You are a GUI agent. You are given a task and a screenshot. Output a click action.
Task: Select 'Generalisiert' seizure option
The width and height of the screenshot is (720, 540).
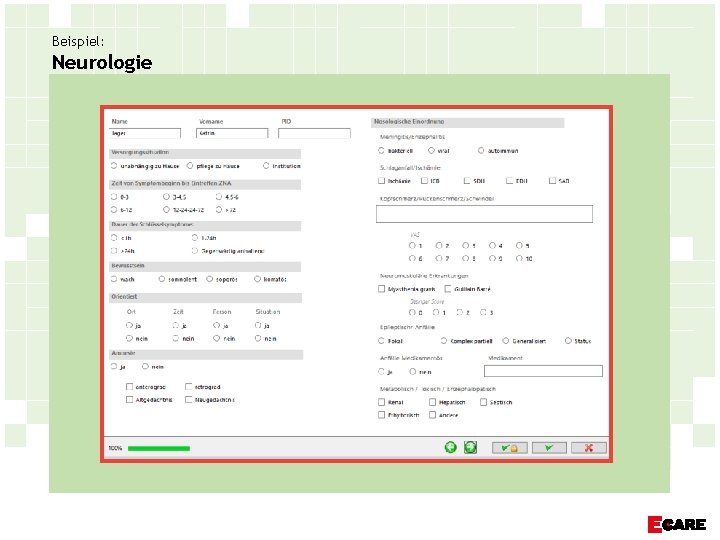coord(506,341)
